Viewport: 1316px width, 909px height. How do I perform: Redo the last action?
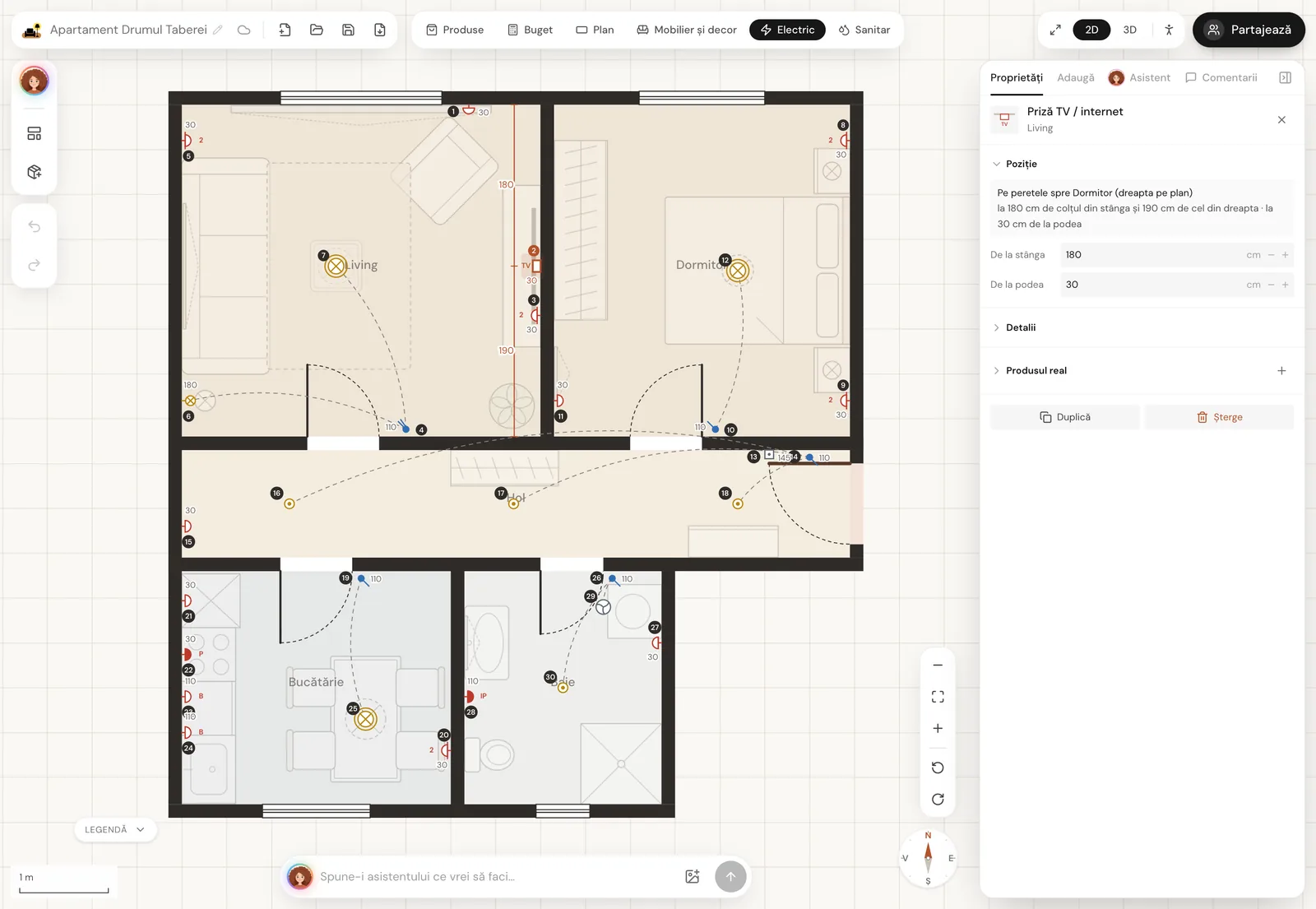tap(34, 265)
